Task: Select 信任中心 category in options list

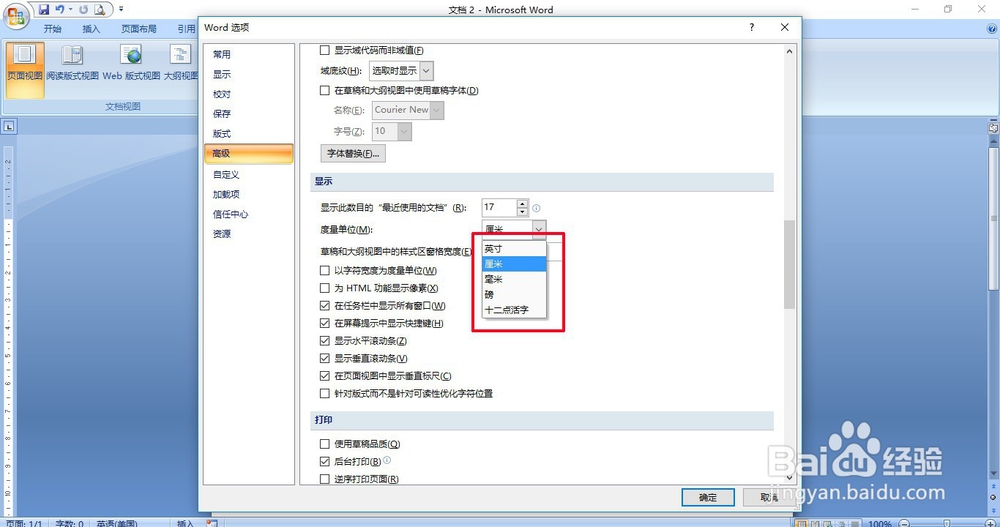Action: coord(249,214)
